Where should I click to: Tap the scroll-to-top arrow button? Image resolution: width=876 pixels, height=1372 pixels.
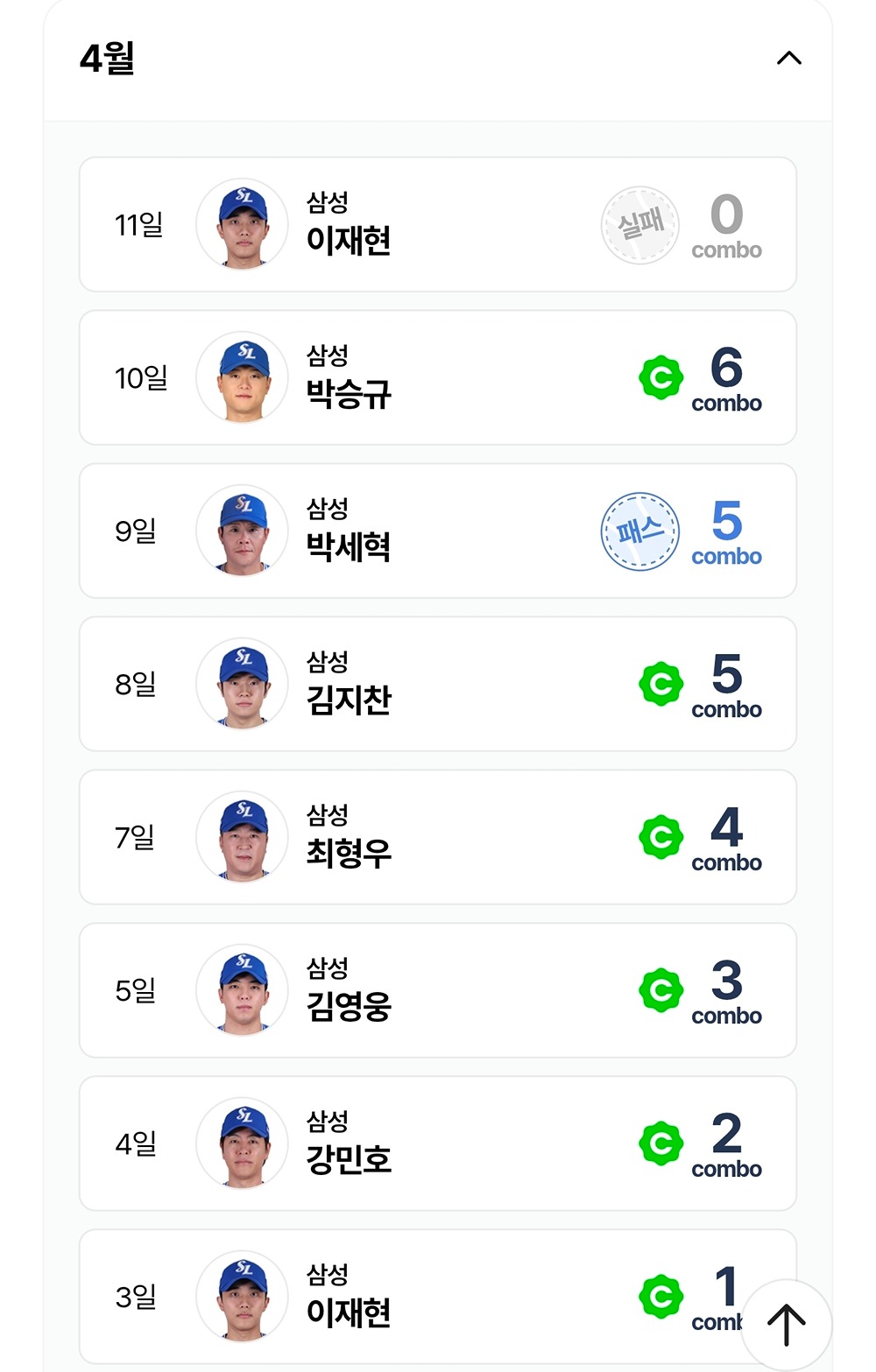786,1325
